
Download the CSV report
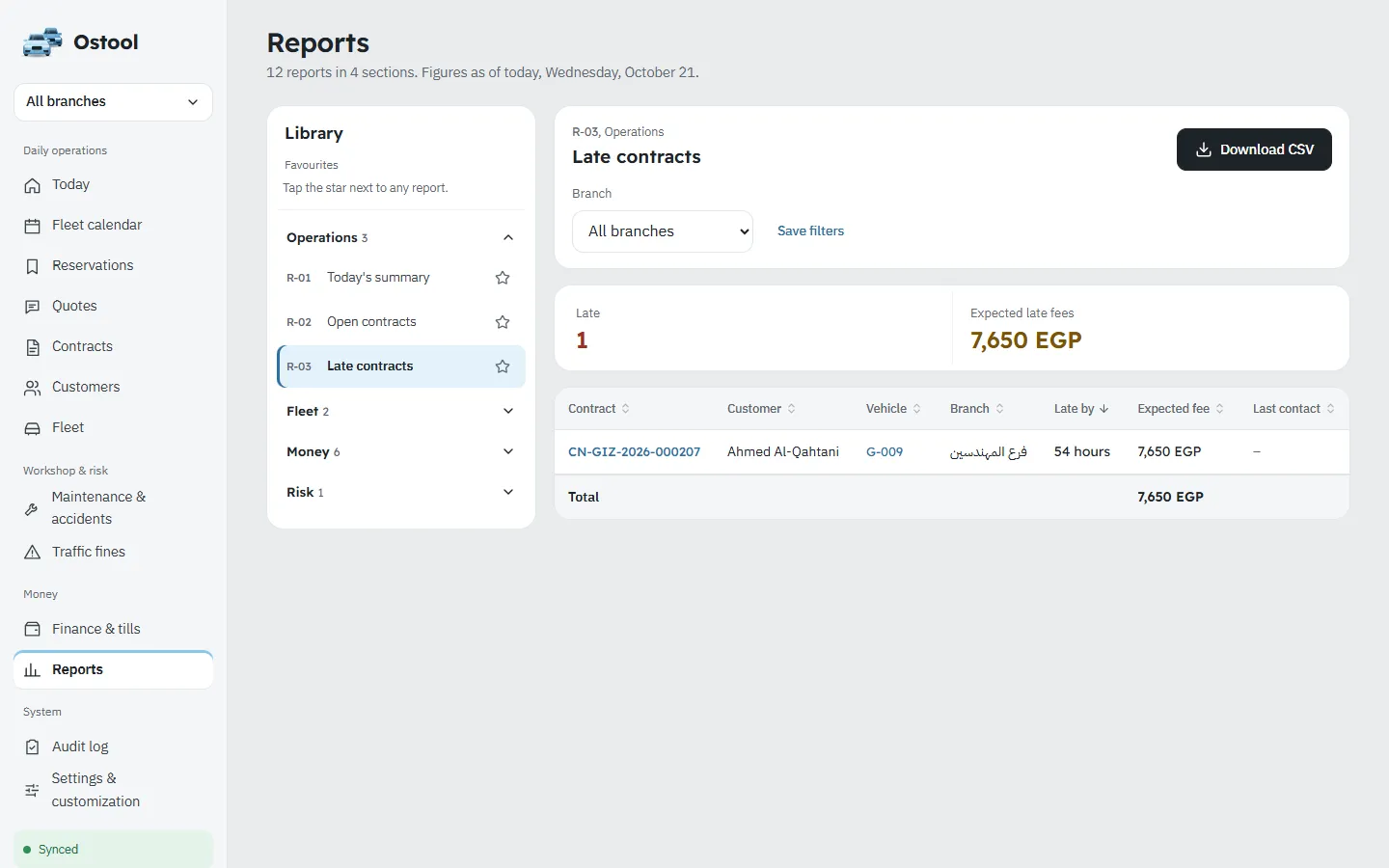(x=1254, y=149)
